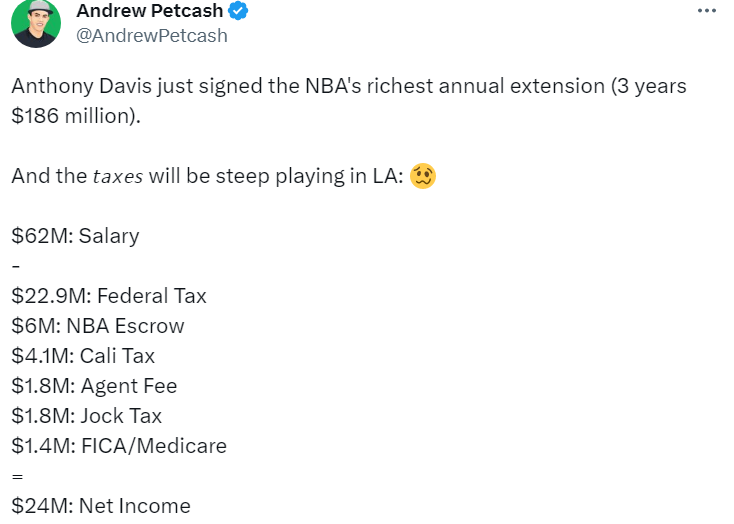
Task: Click the woozy face emoji
Action: [x=424, y=177]
